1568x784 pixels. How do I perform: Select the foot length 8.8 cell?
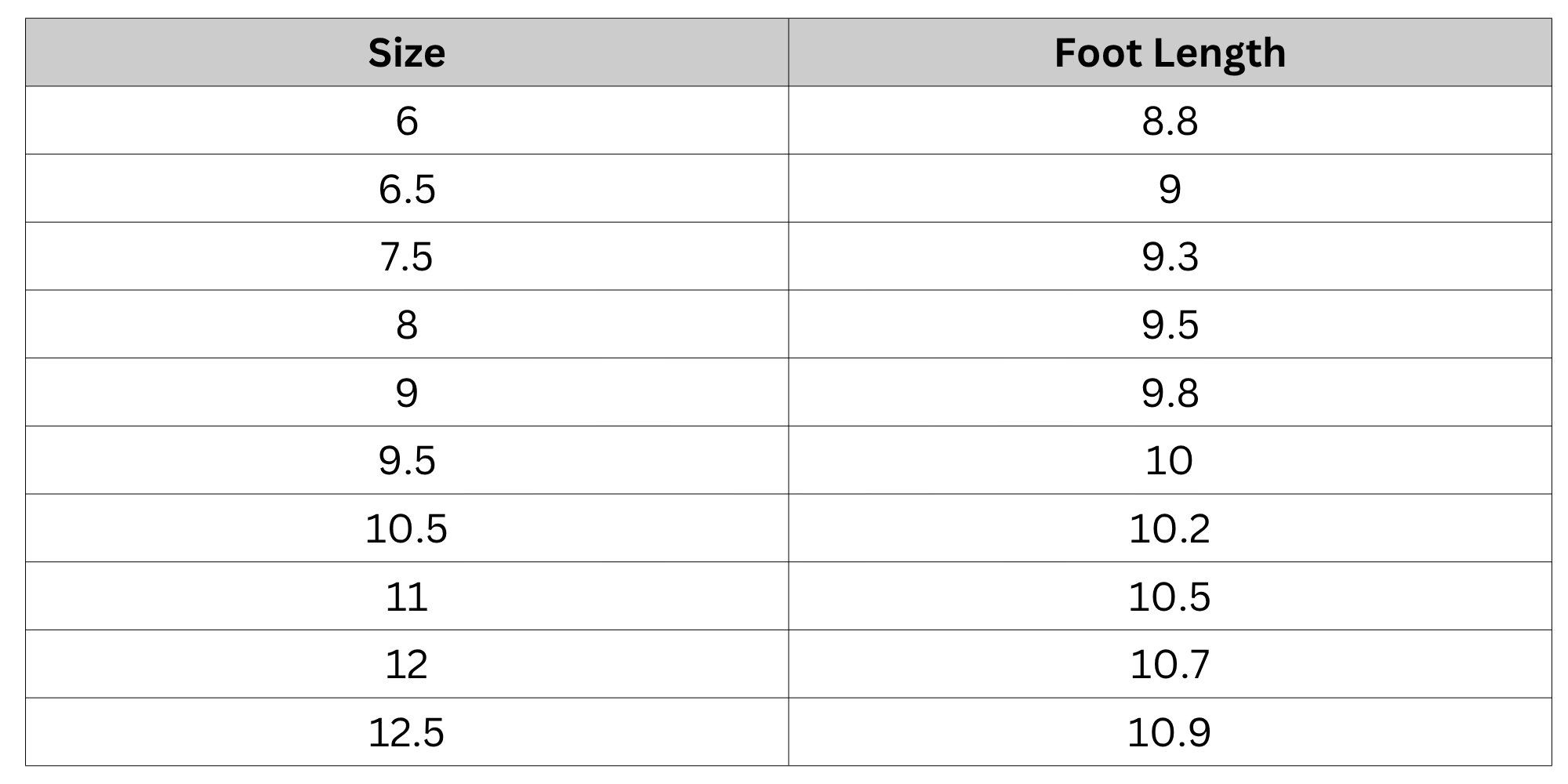point(1170,121)
